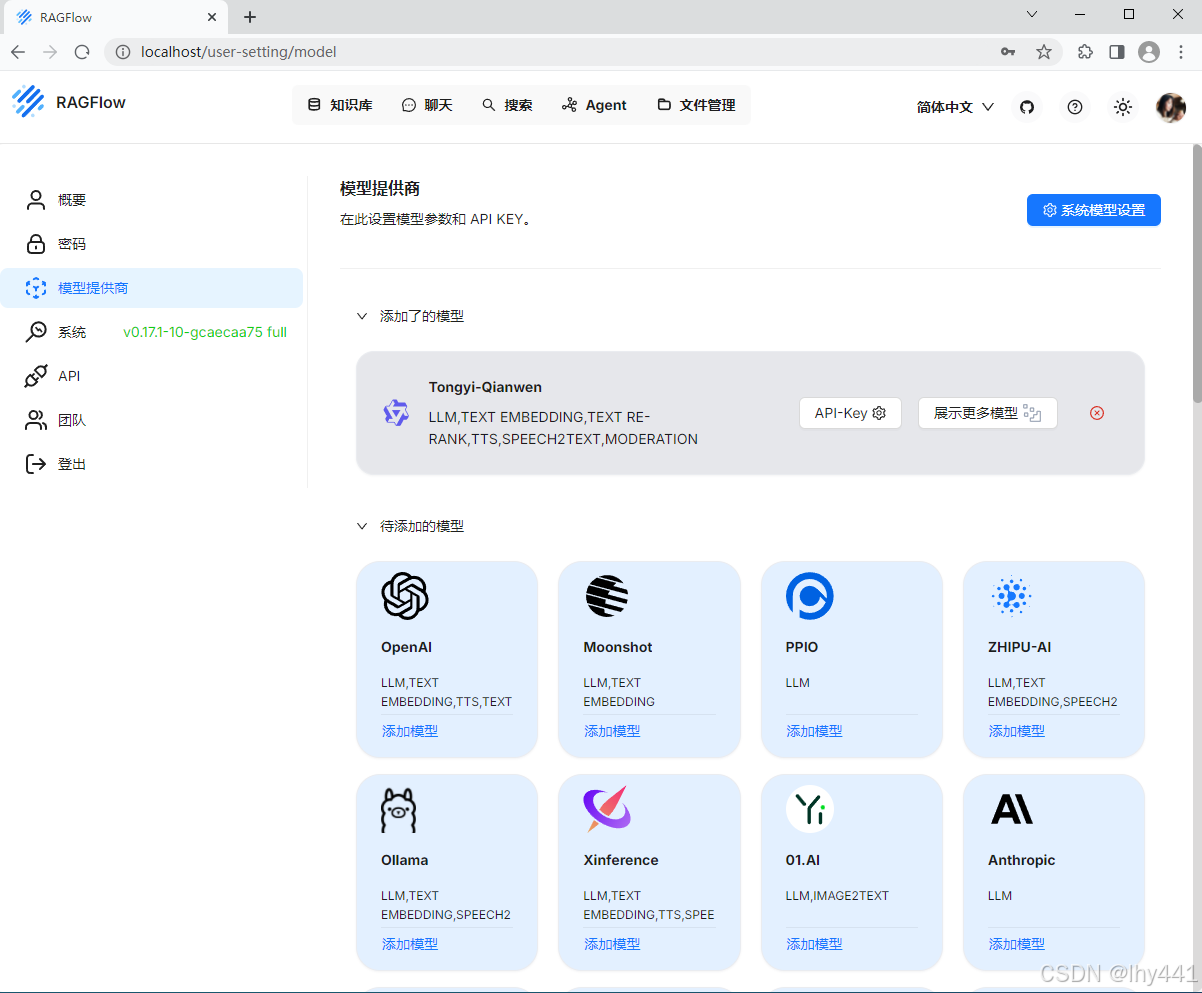Open Chrome three-dot menu
Viewport: 1202px width, 993px height.
click(x=1180, y=52)
